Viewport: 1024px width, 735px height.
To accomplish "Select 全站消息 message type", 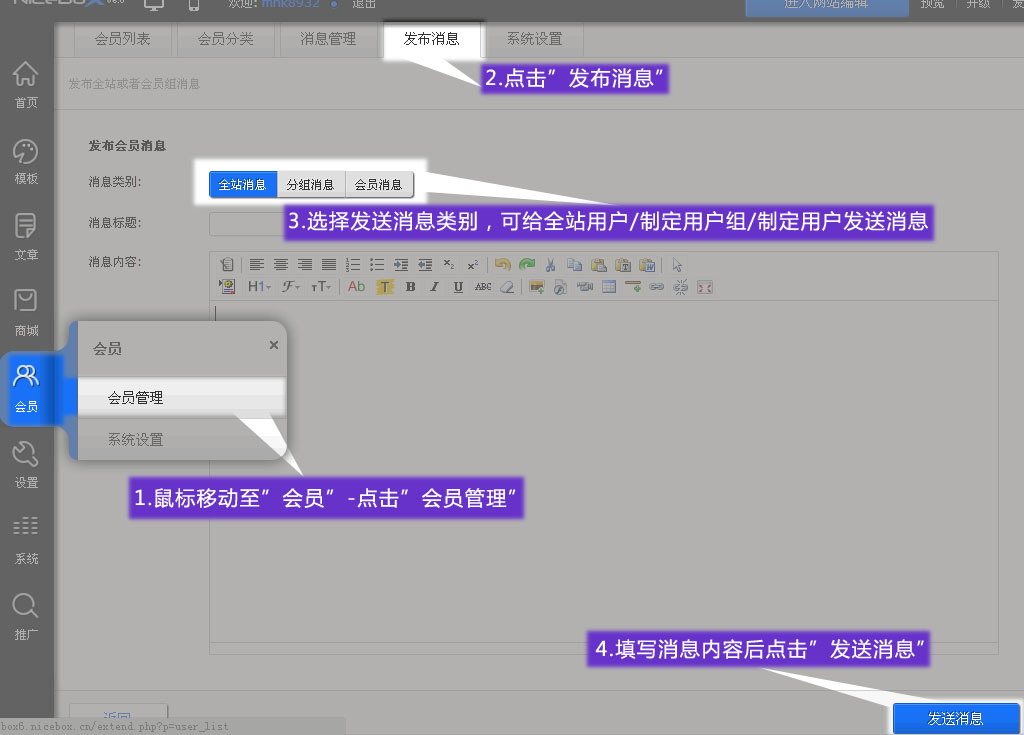I will 242,185.
